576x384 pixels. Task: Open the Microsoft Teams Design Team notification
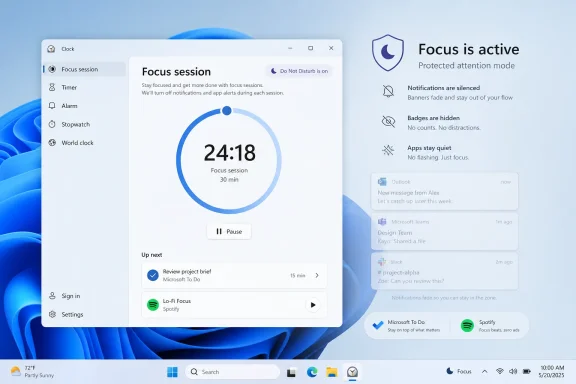[444, 232]
